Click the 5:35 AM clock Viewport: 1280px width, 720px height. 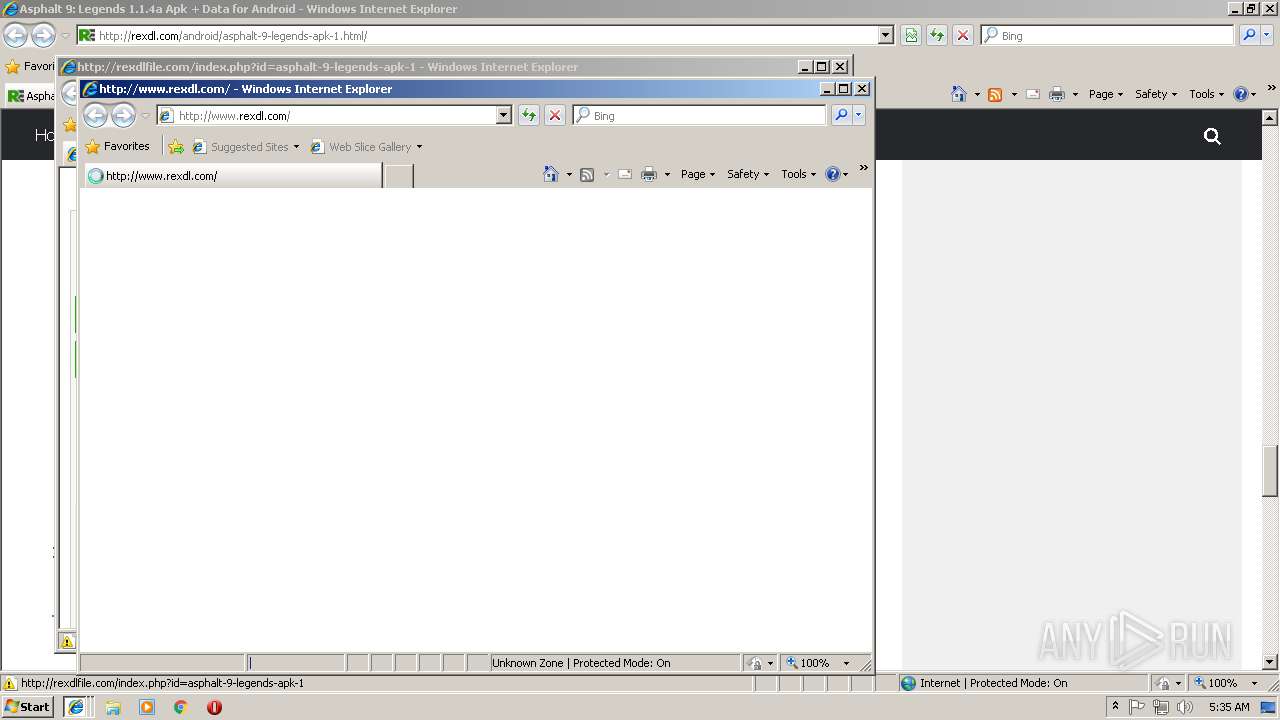point(1229,707)
